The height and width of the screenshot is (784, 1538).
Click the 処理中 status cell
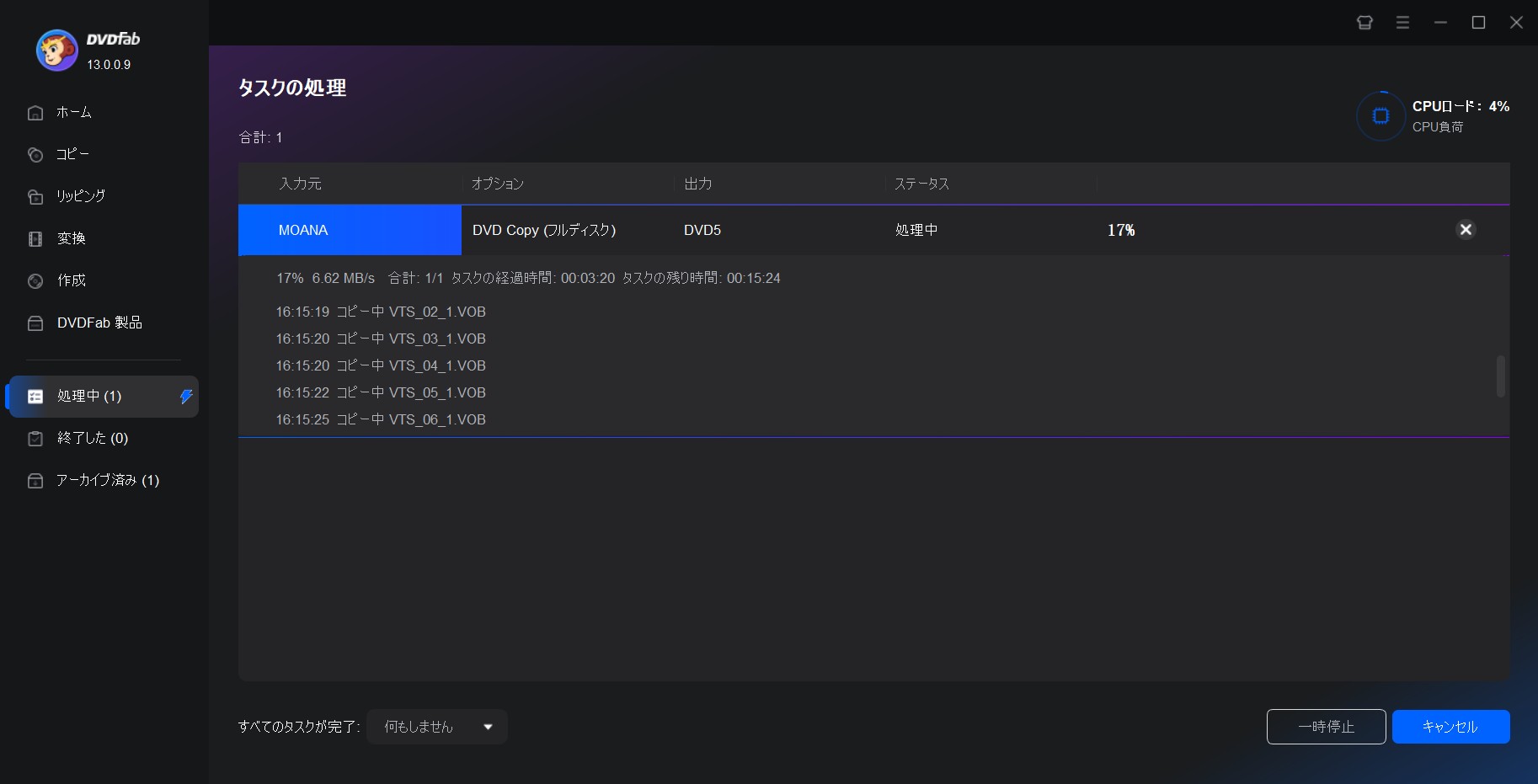[916, 230]
